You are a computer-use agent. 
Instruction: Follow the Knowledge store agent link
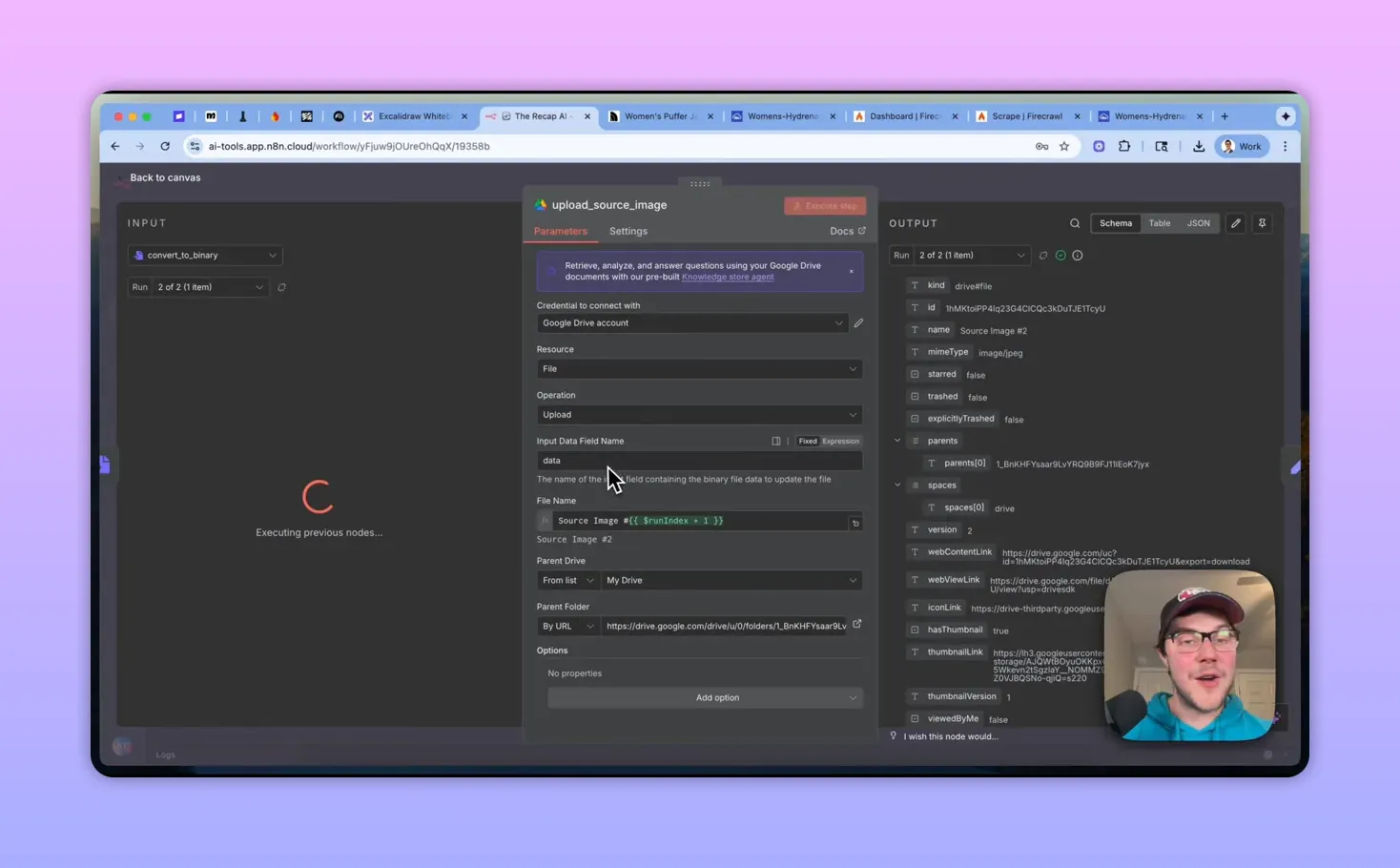[728, 277]
